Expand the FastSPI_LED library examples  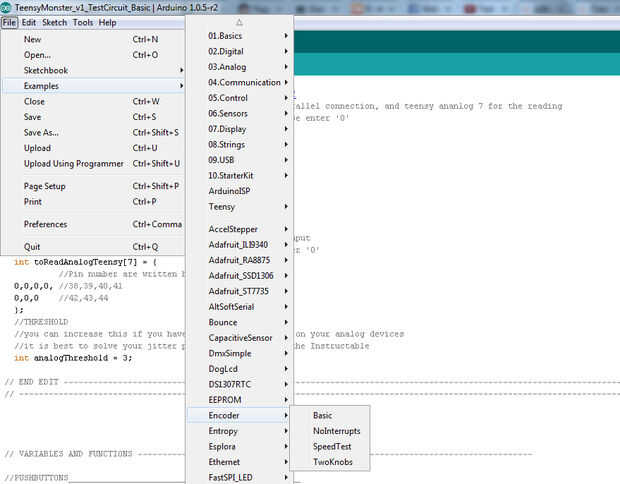[x=239, y=477]
